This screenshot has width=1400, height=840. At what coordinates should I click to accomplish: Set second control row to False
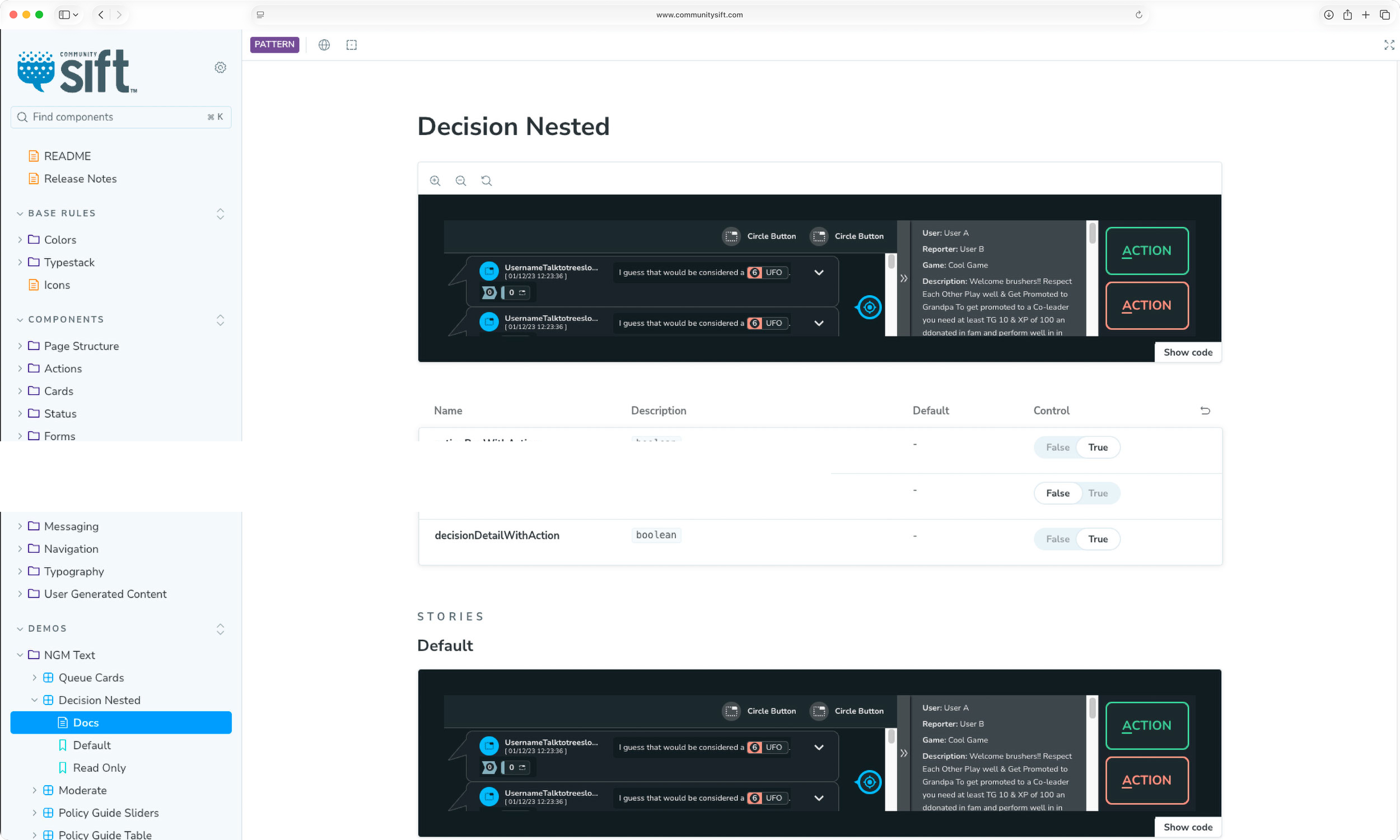point(1057,493)
